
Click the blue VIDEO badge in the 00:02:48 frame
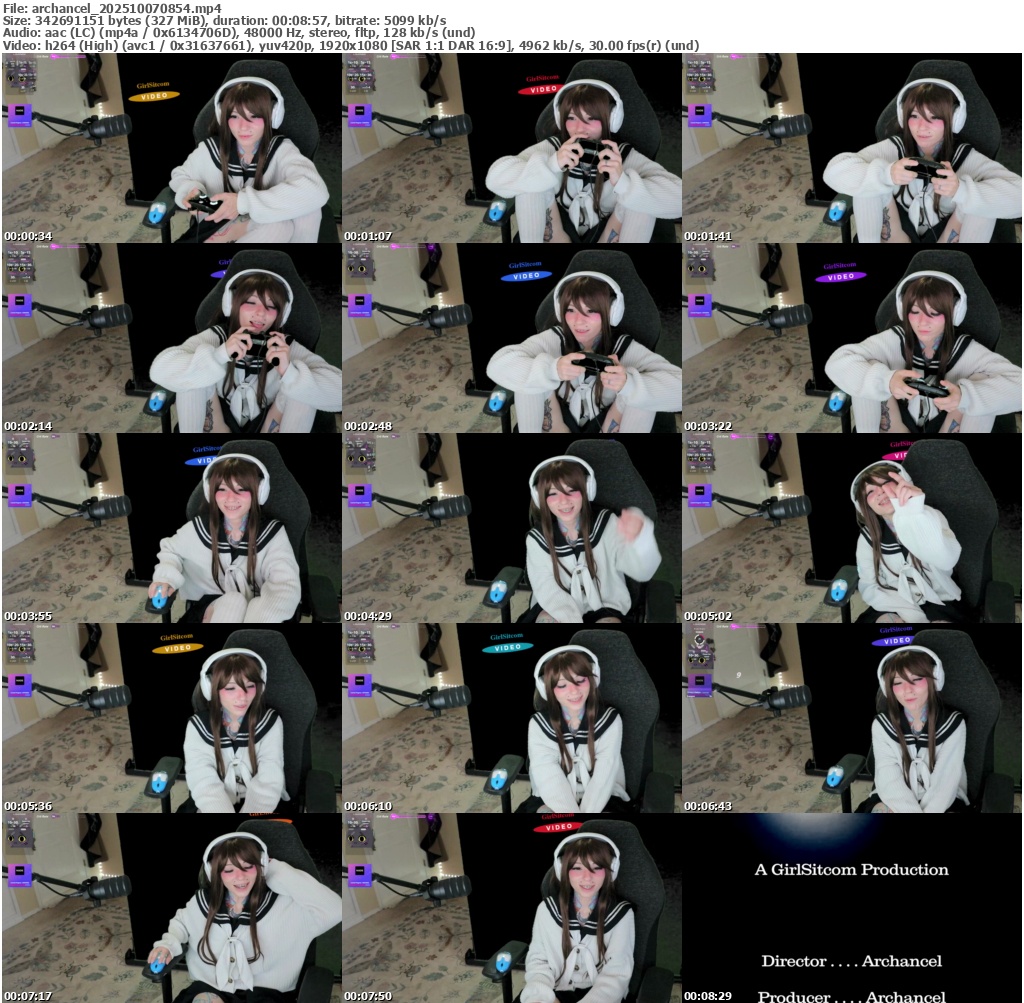click(524, 275)
